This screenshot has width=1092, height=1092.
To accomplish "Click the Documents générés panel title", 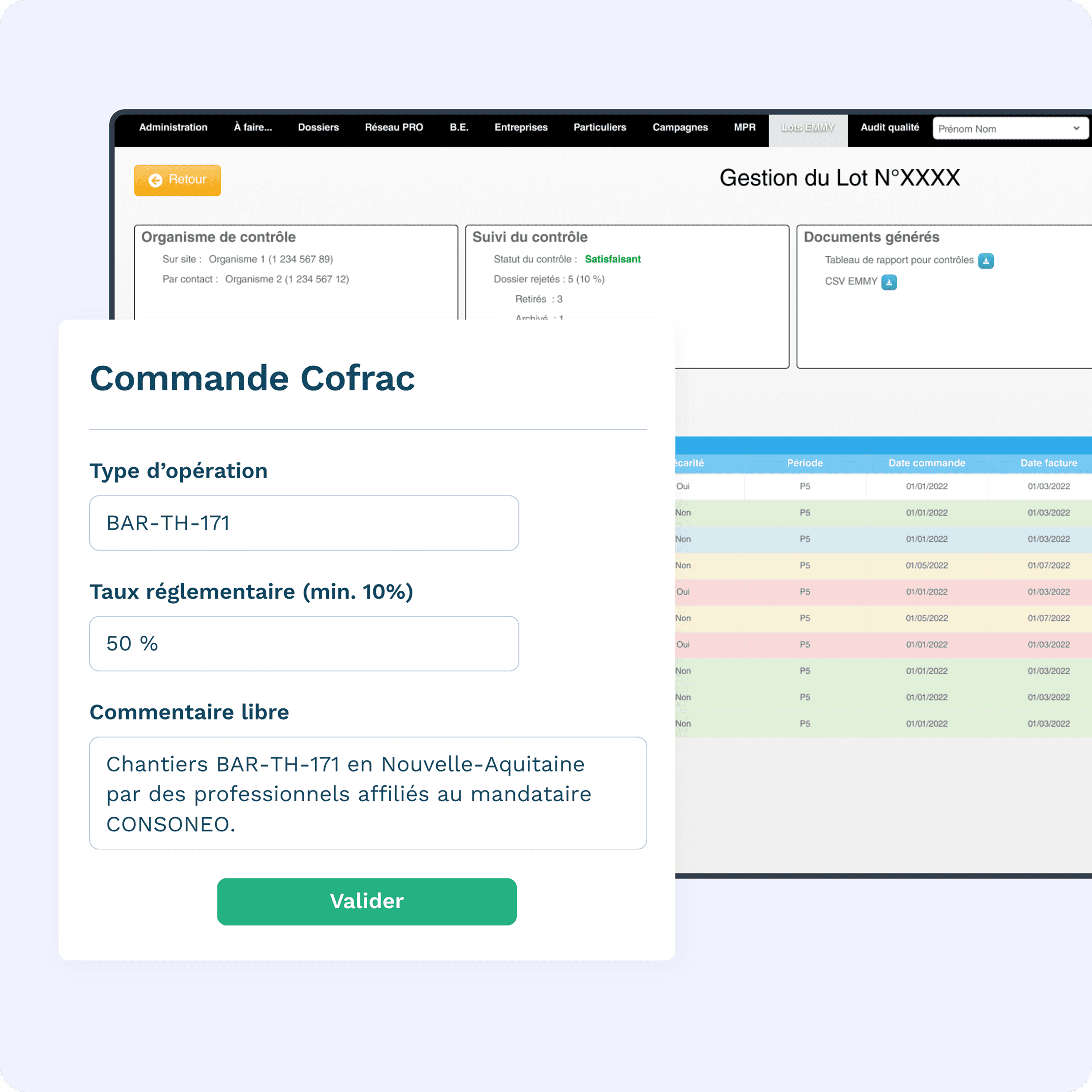I will click(x=871, y=237).
